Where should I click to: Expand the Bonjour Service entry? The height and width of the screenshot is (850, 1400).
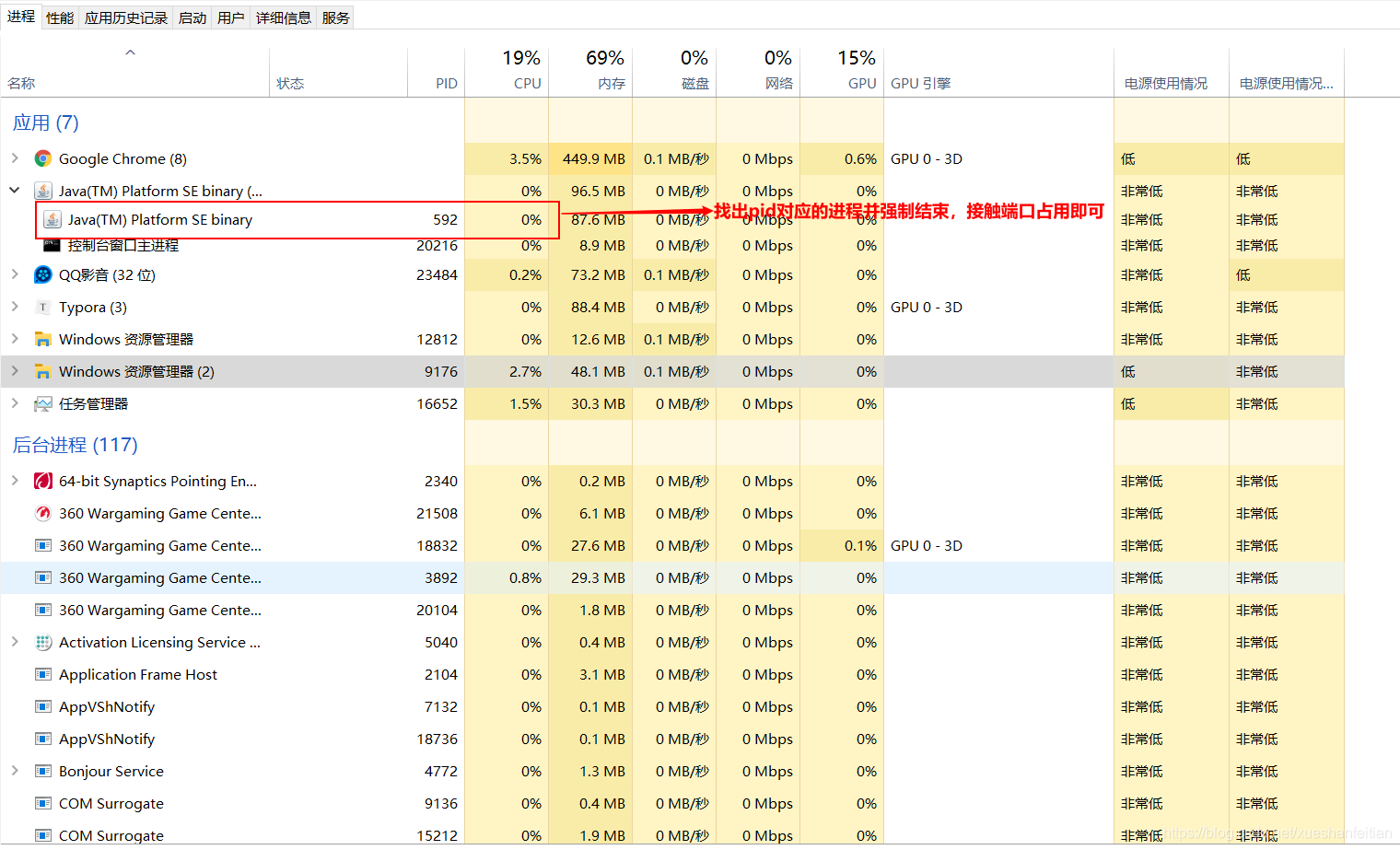(x=15, y=771)
